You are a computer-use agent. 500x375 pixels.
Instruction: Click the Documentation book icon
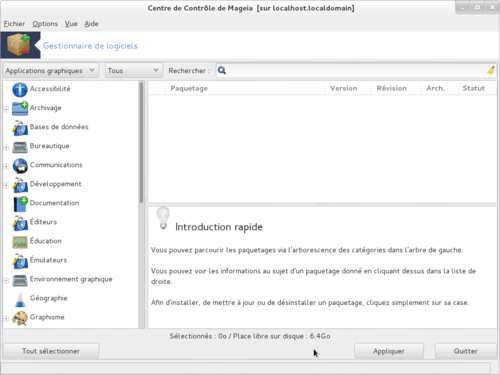tap(20, 204)
